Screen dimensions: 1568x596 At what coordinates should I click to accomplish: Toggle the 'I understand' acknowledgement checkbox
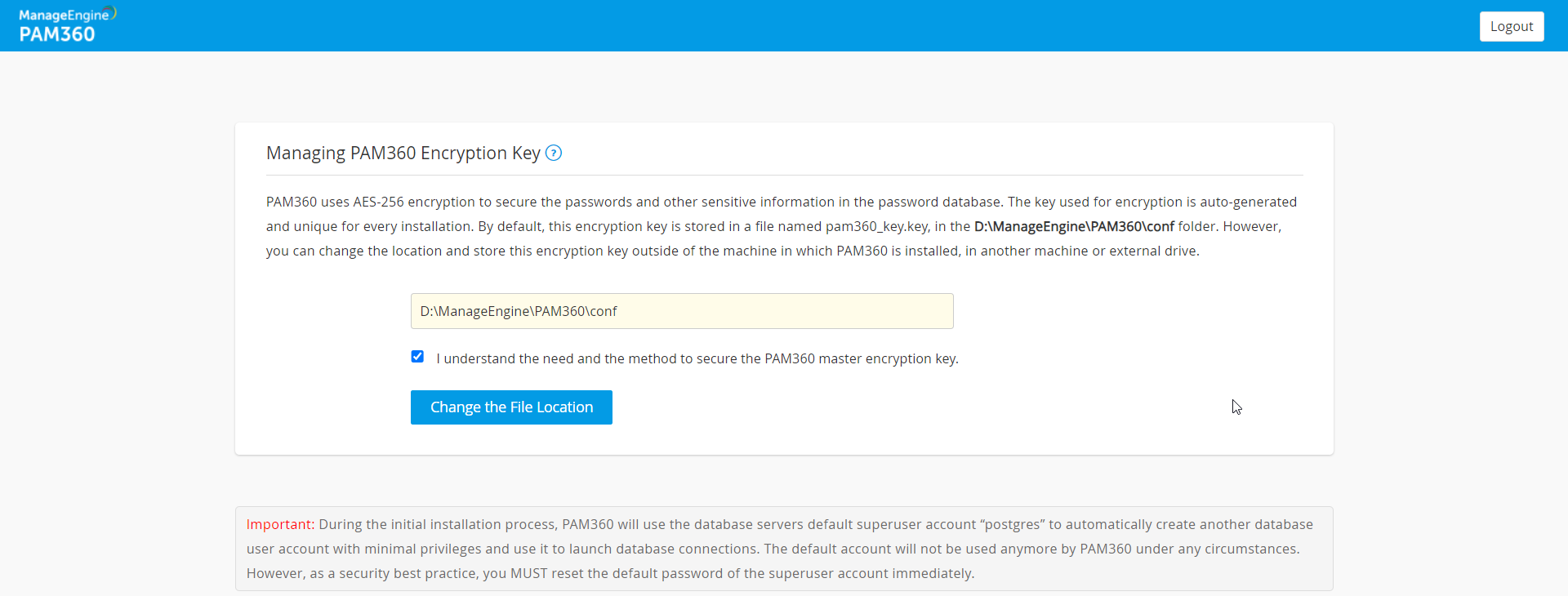(417, 357)
